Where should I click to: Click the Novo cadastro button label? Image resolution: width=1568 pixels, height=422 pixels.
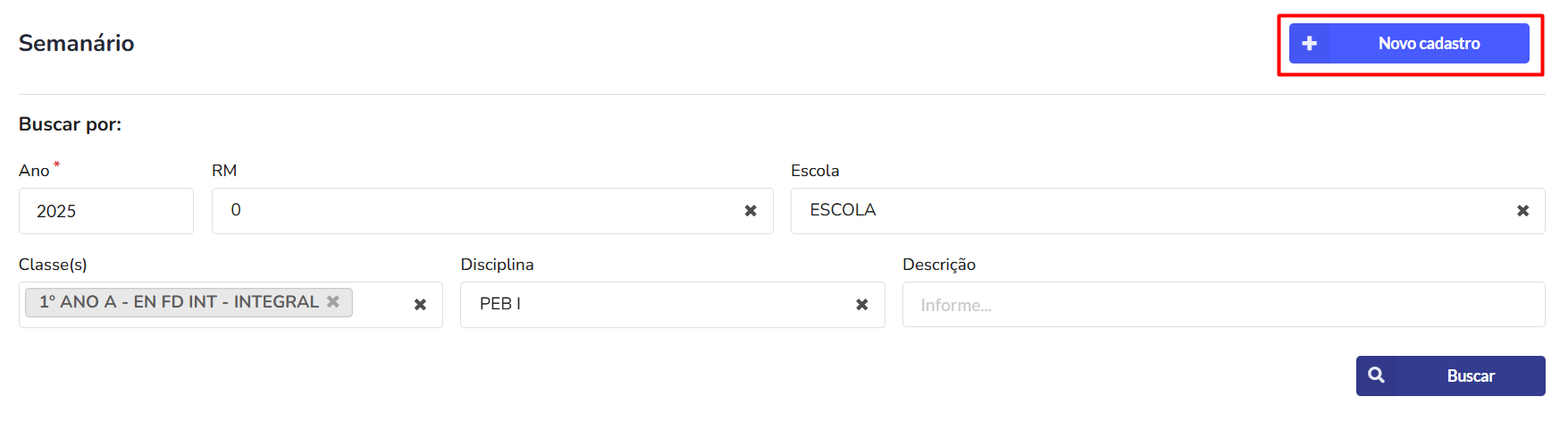click(1429, 43)
